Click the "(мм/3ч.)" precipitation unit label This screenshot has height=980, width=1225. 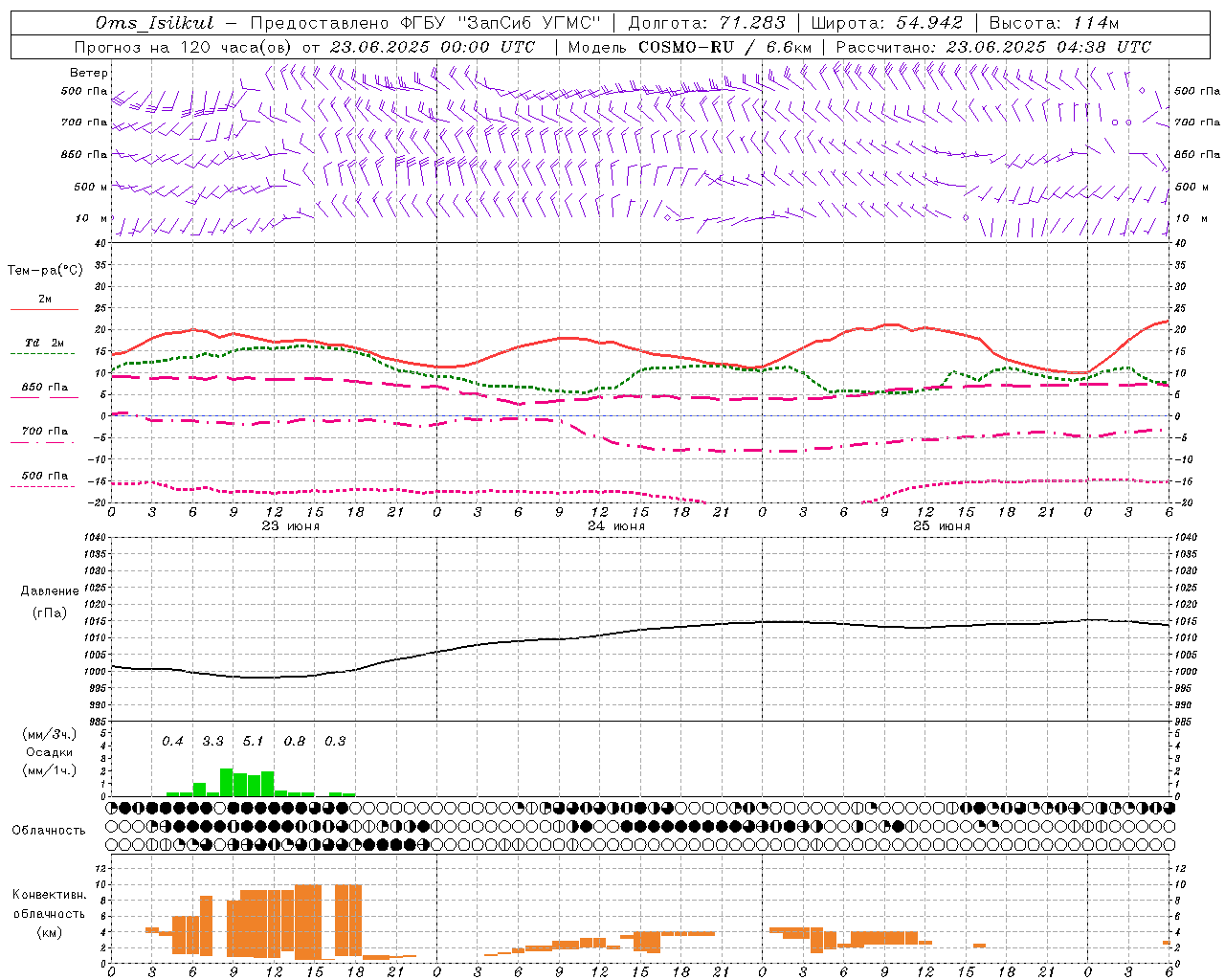50,734
